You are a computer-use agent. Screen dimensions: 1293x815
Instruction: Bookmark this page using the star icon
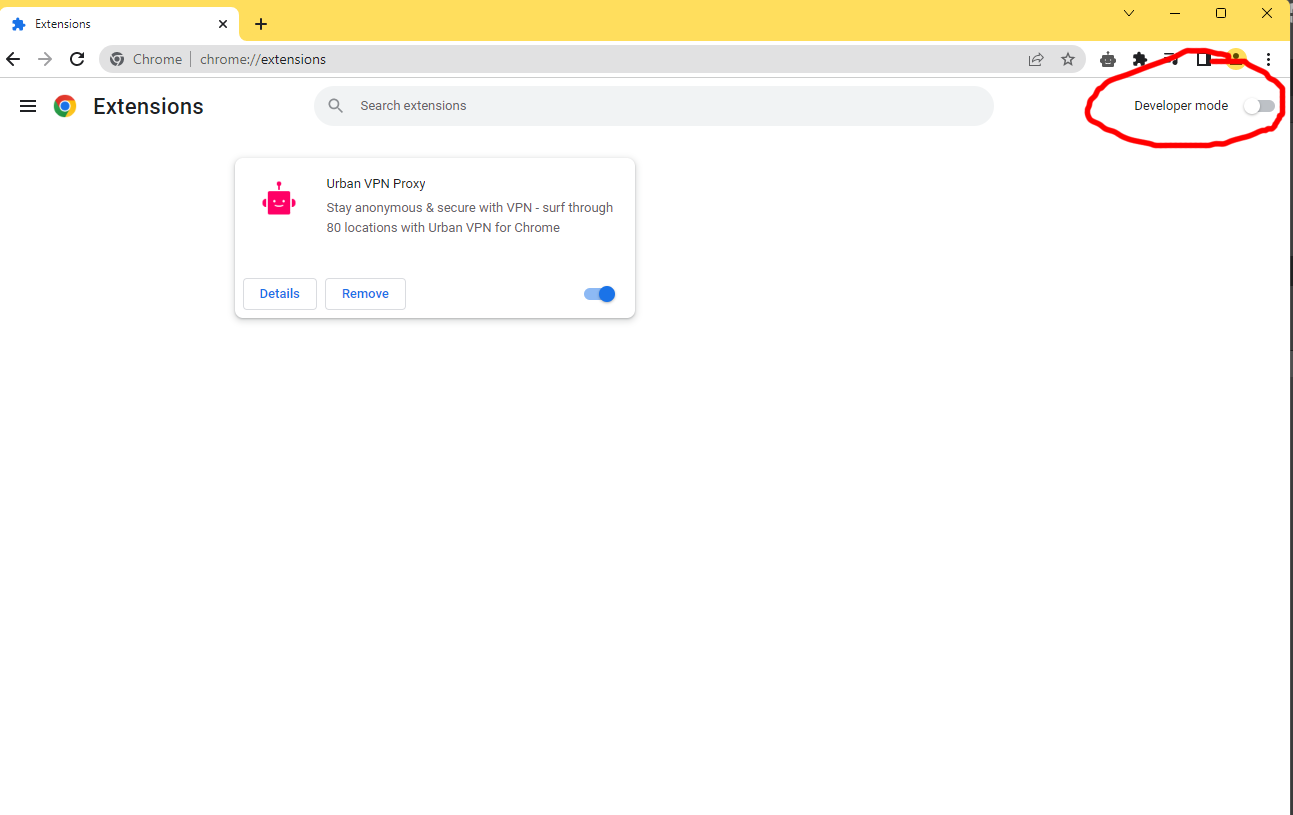tap(1068, 59)
